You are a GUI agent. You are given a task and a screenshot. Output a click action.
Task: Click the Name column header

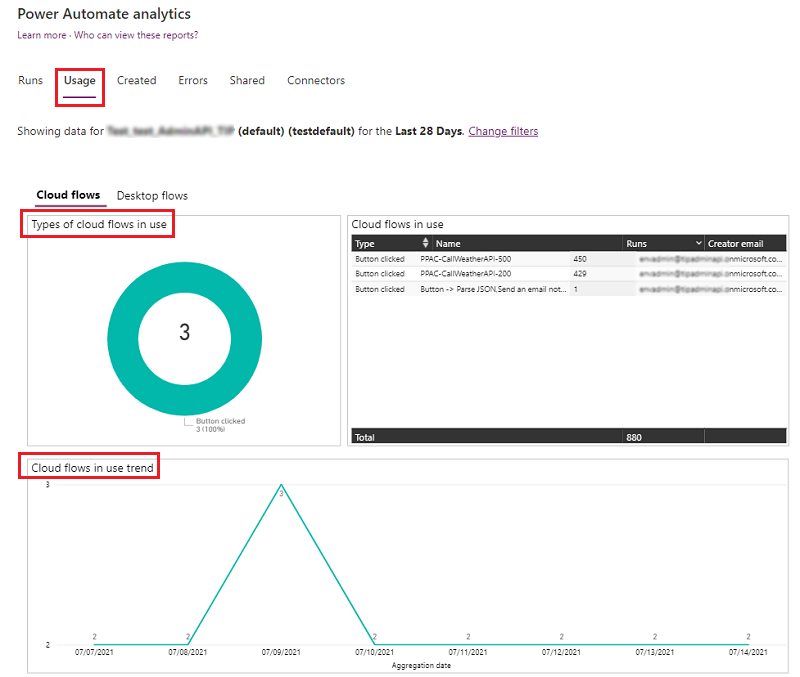tap(448, 243)
